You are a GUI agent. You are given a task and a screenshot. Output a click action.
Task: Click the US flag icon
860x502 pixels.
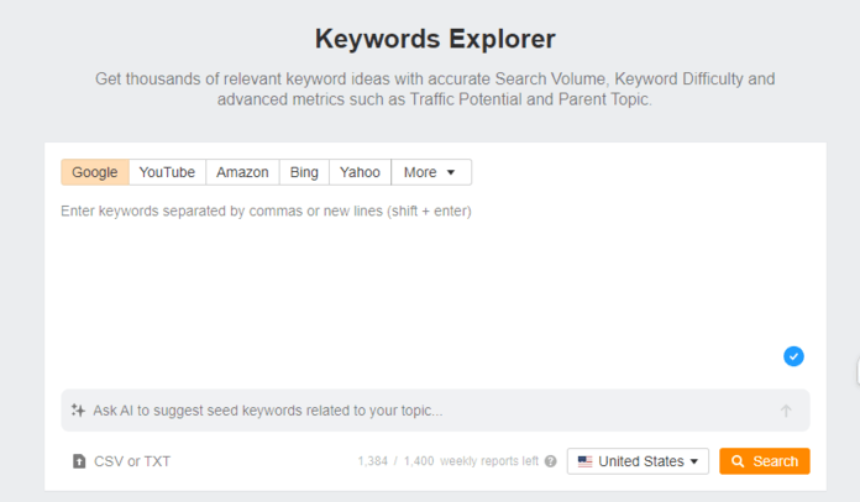(x=585, y=461)
